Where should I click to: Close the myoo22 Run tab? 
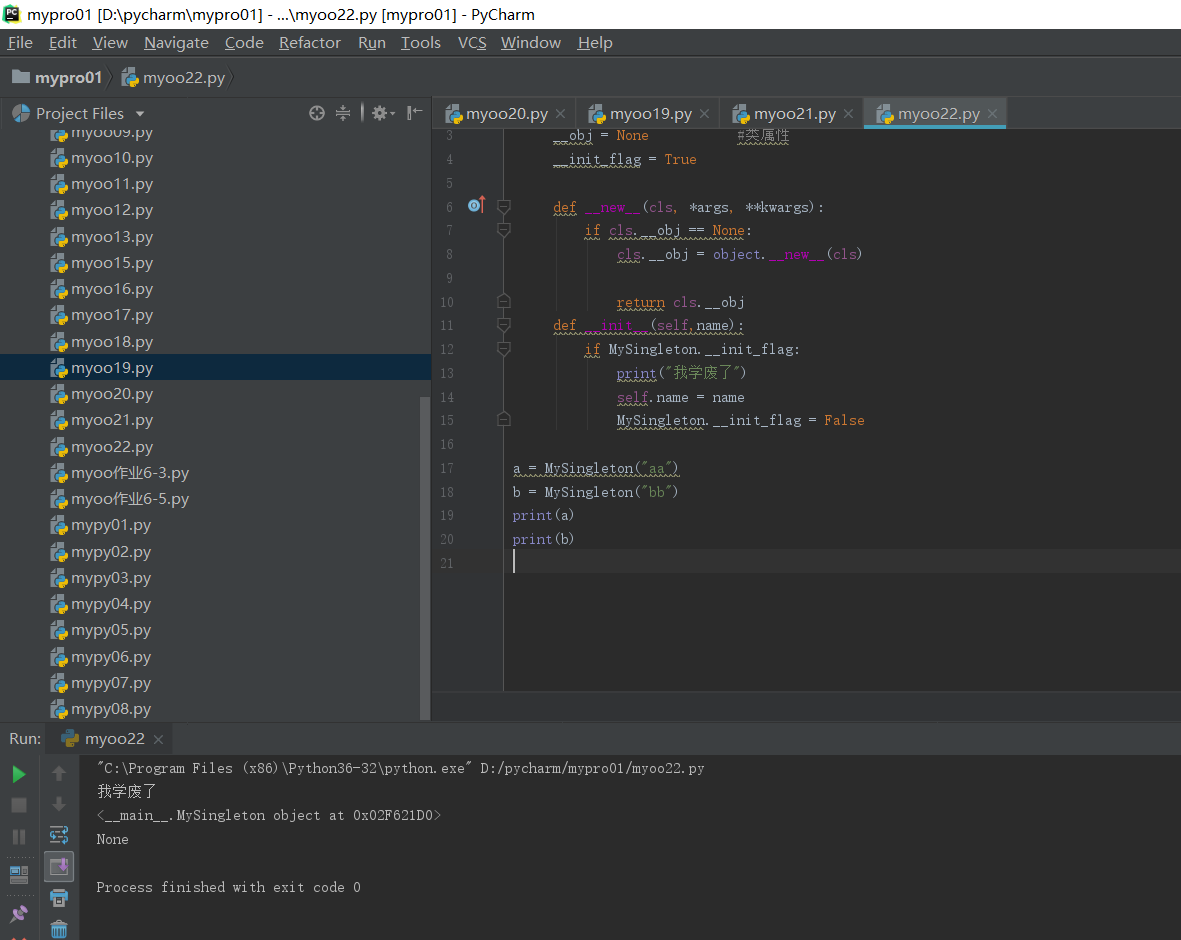pos(158,740)
